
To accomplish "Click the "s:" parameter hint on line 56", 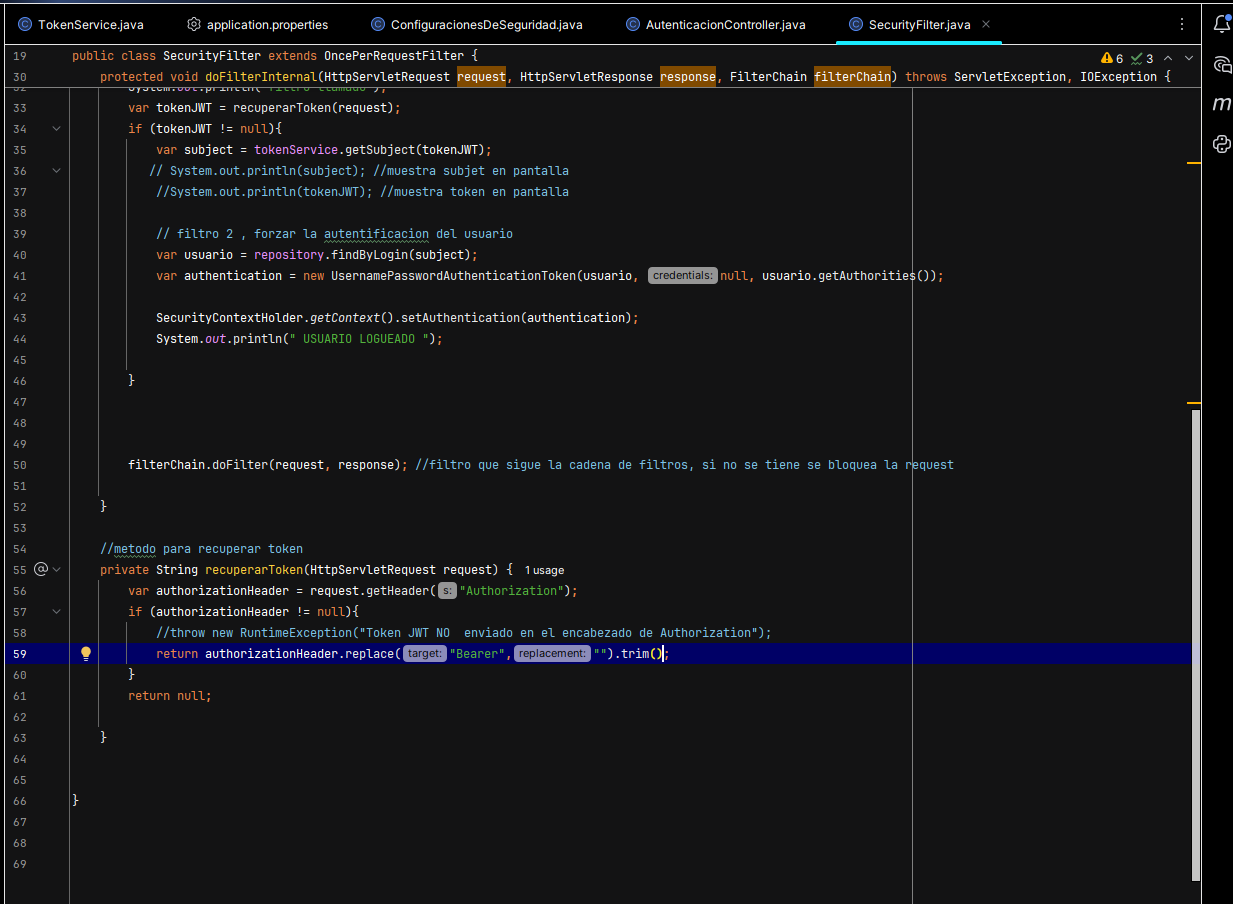I will (447, 591).
